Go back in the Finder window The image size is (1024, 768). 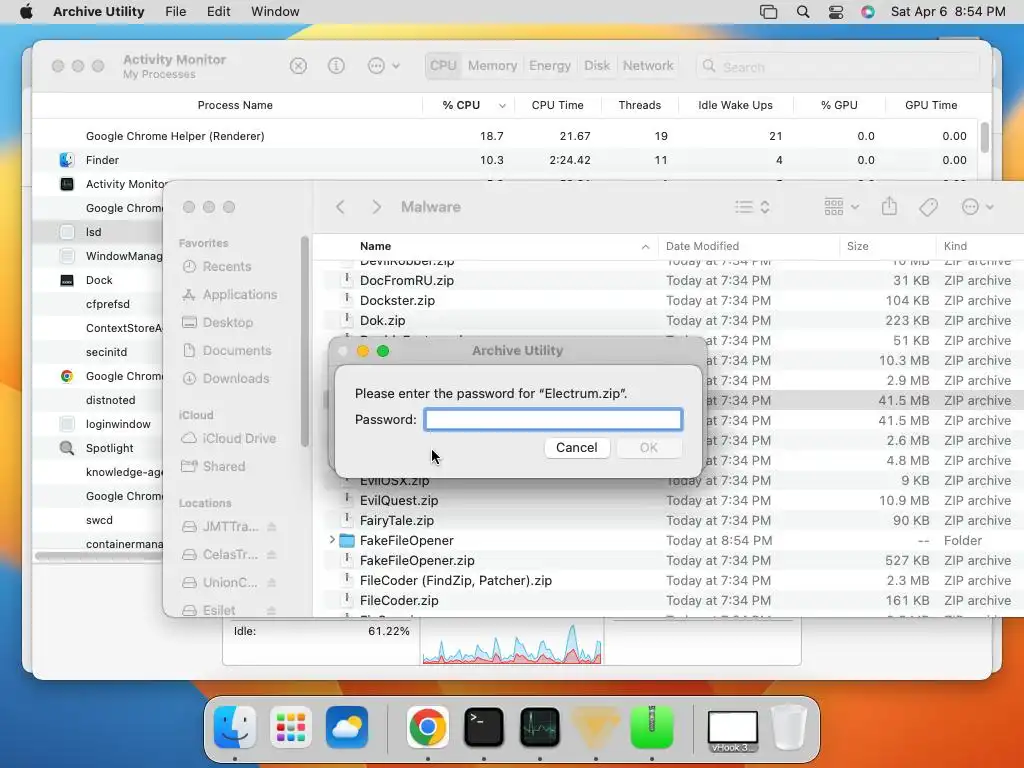[x=340, y=207]
